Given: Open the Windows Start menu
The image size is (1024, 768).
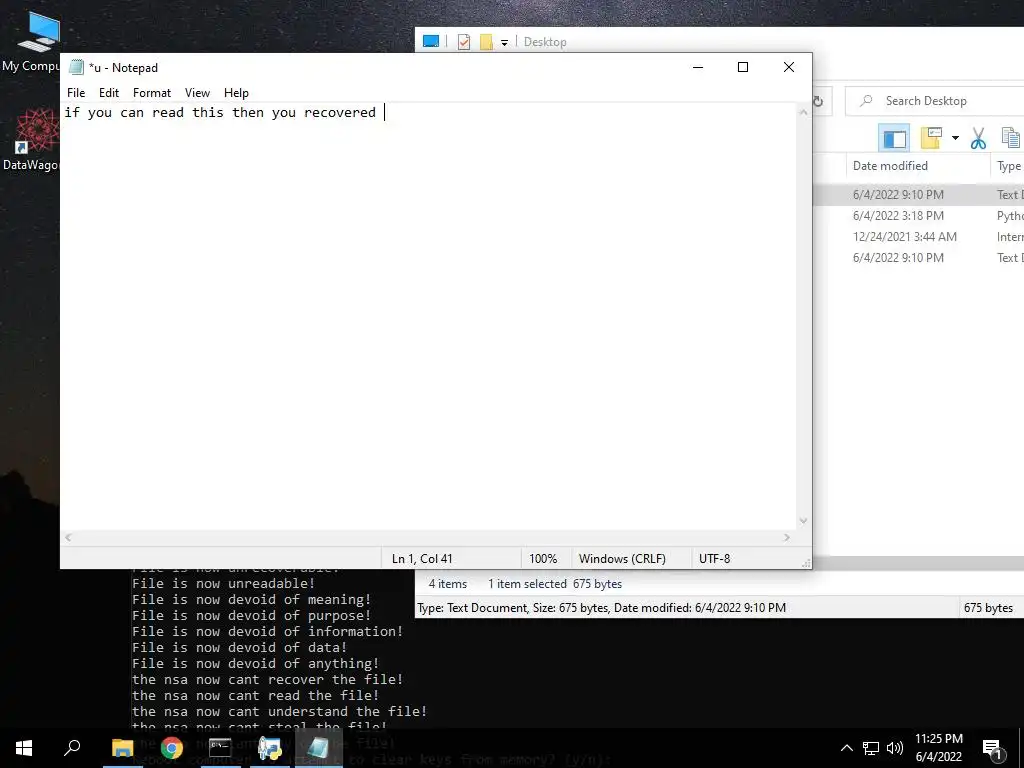Looking at the screenshot, I should tap(24, 748).
